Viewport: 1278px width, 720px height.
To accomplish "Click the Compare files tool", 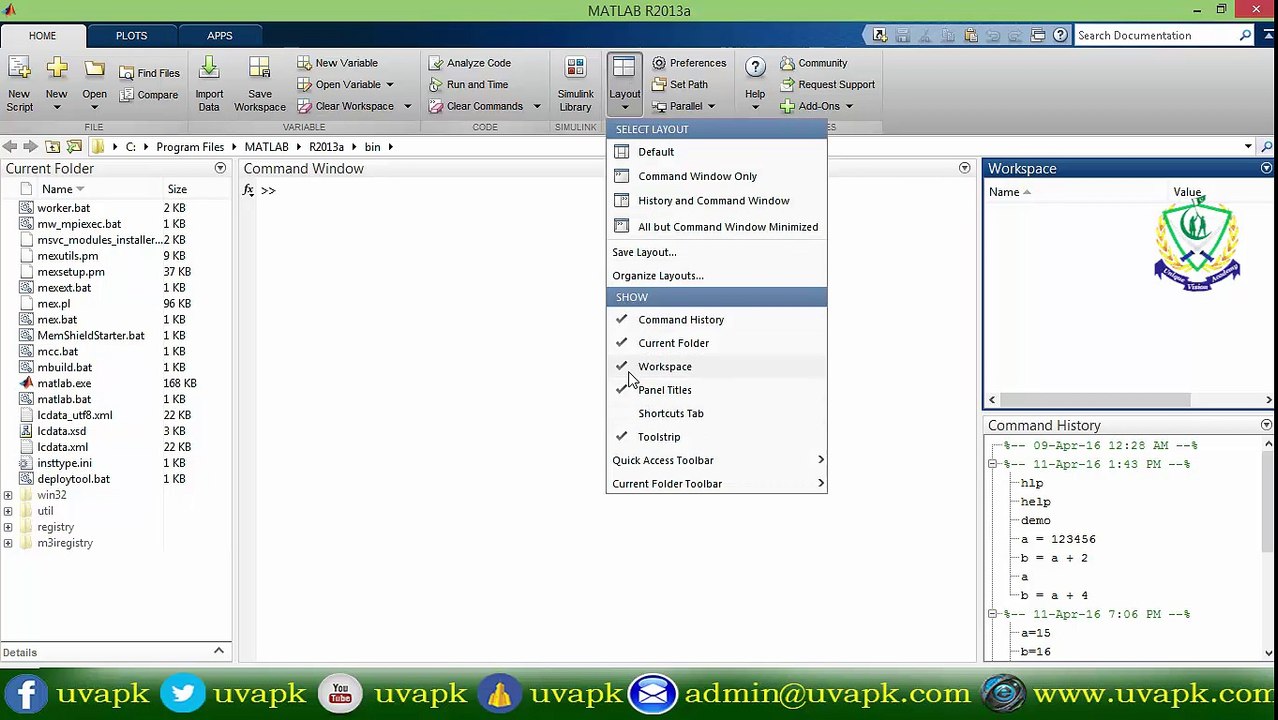I will pos(149,95).
